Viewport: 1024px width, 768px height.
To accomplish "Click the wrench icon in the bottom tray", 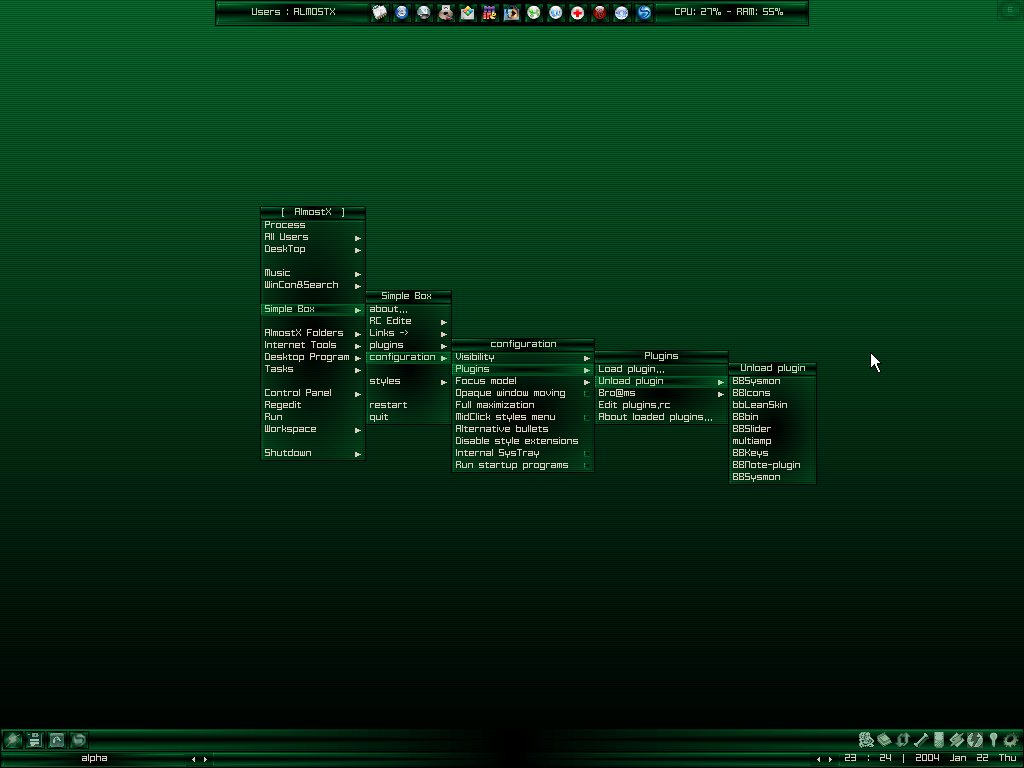I will (920, 740).
